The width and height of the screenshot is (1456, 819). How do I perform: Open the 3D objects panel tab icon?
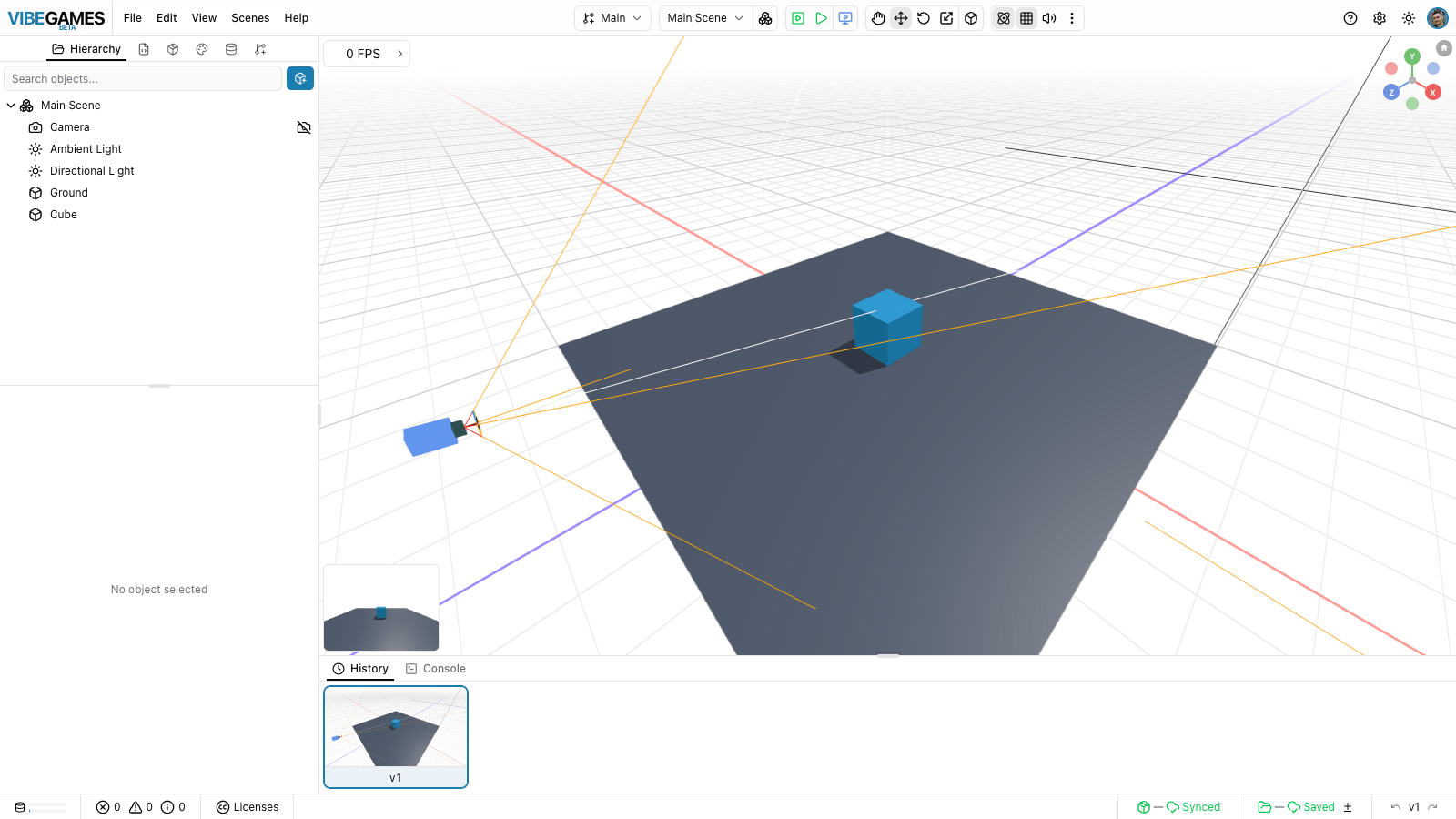(x=173, y=49)
